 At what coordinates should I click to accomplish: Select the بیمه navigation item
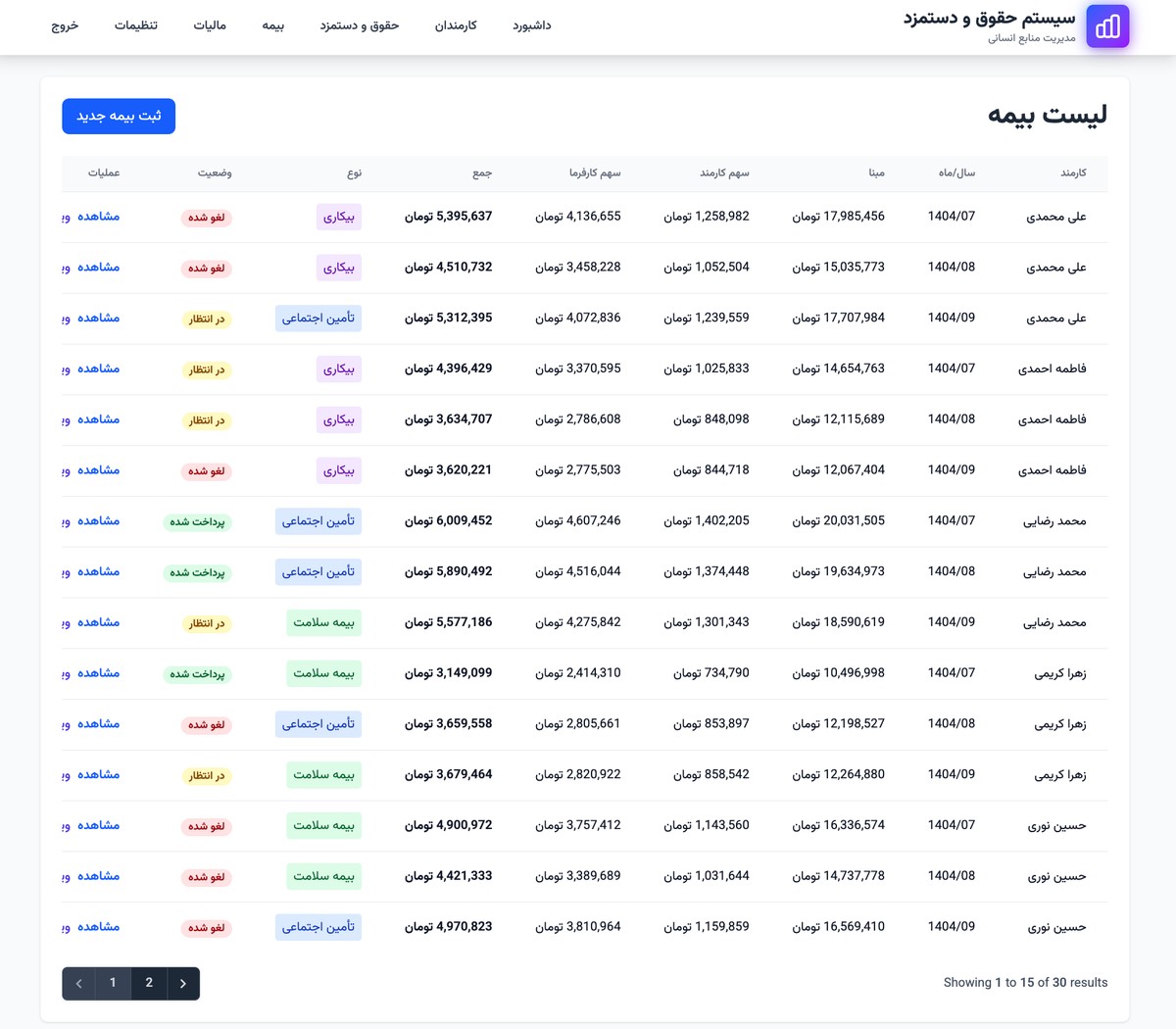tap(272, 25)
